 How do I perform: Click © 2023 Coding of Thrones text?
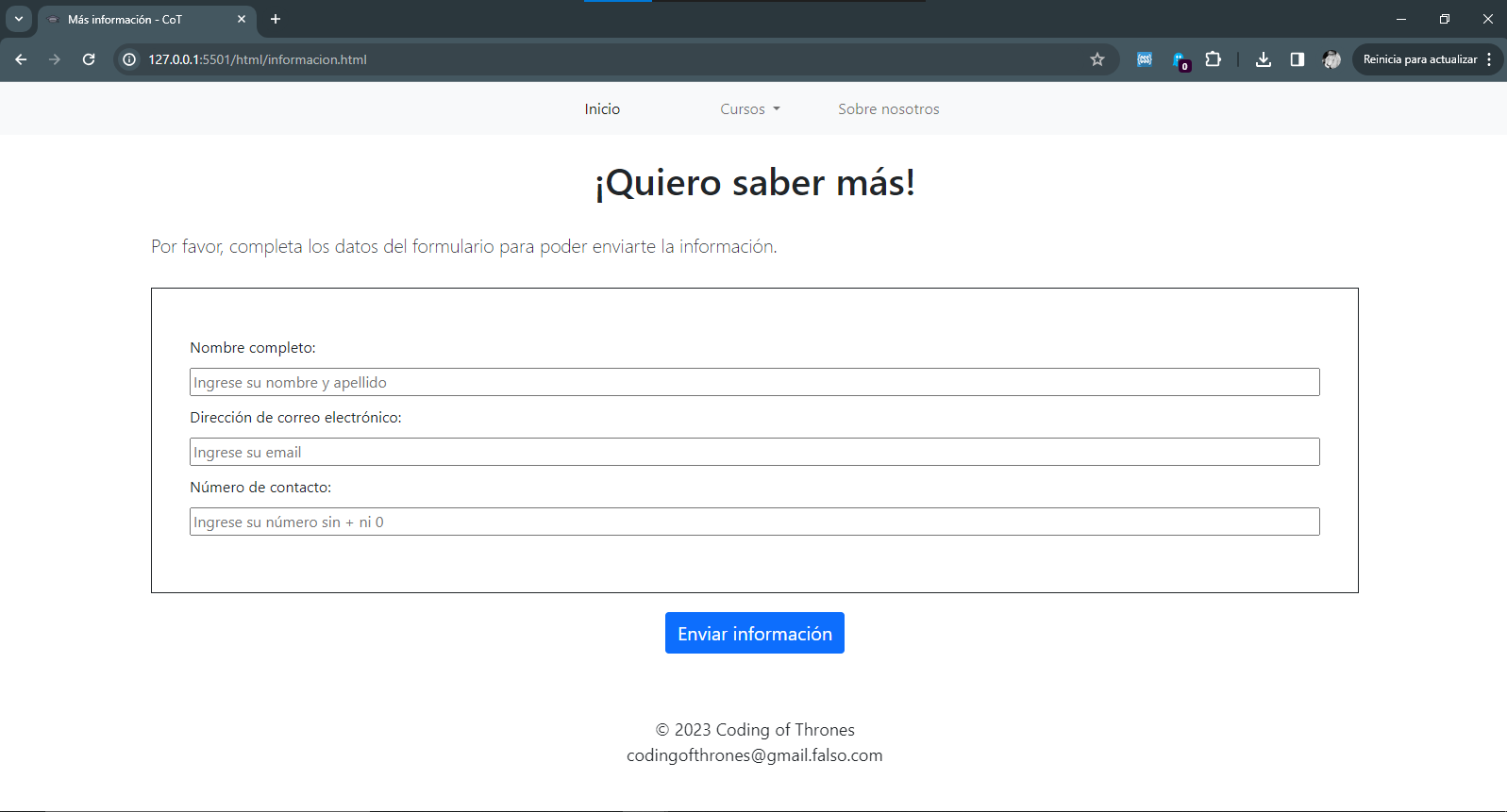755,730
